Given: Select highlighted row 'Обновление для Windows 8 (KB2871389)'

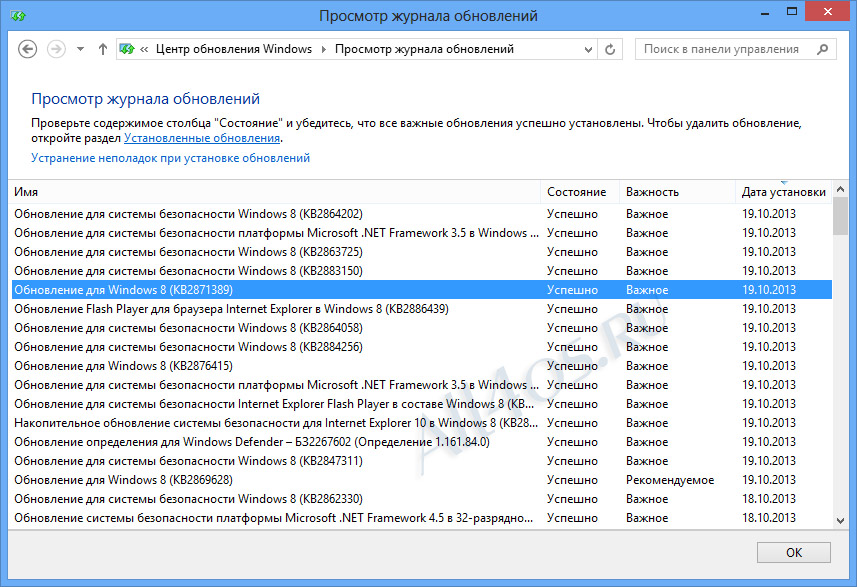Looking at the screenshot, I should click(x=421, y=290).
